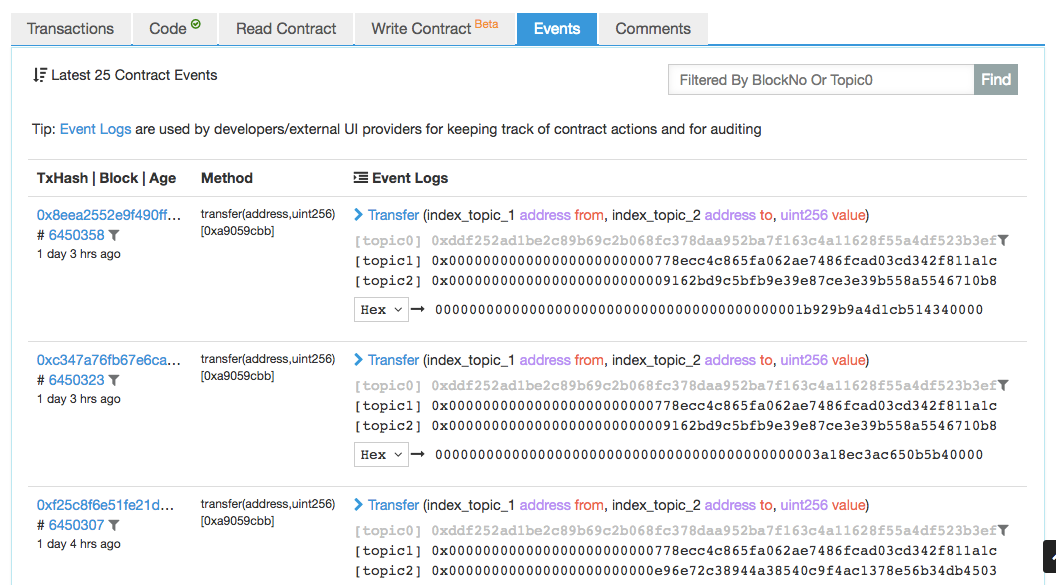Open block 6450323

[76, 380]
